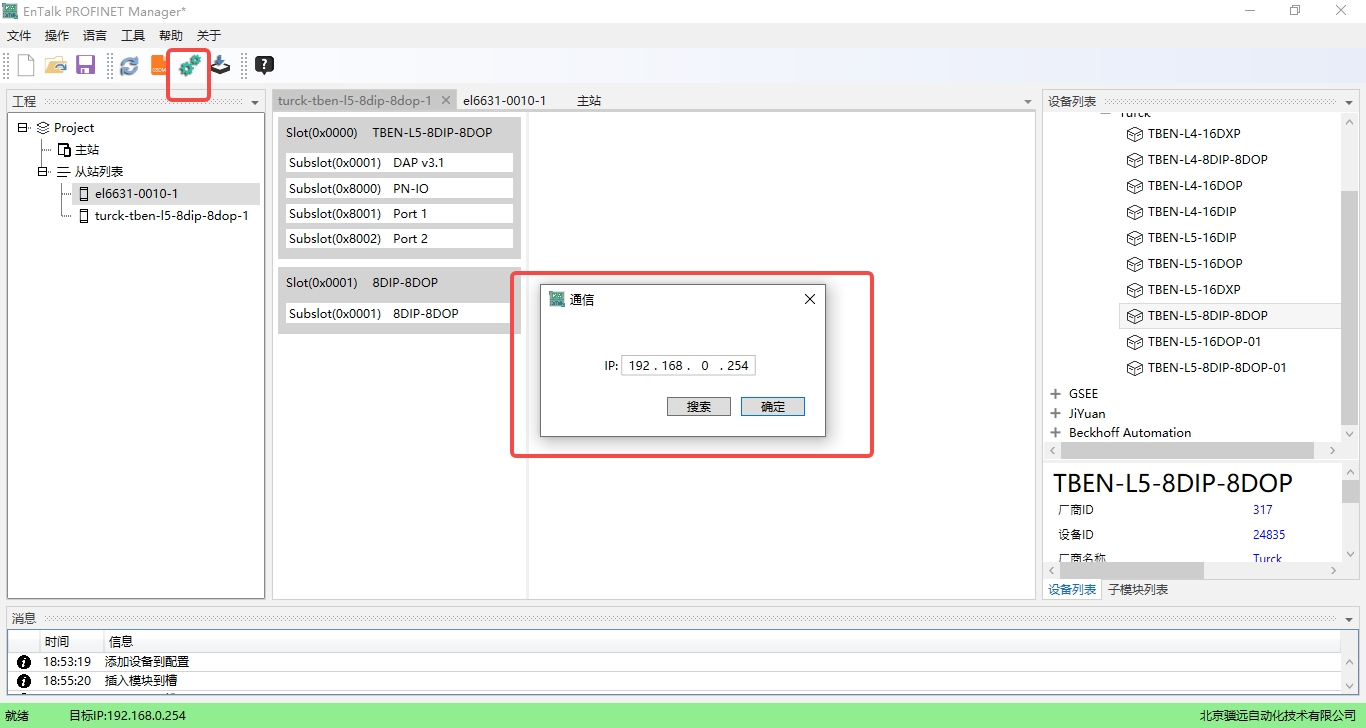Click the new file toolbar icon
The width and height of the screenshot is (1366, 728).
click(x=26, y=66)
